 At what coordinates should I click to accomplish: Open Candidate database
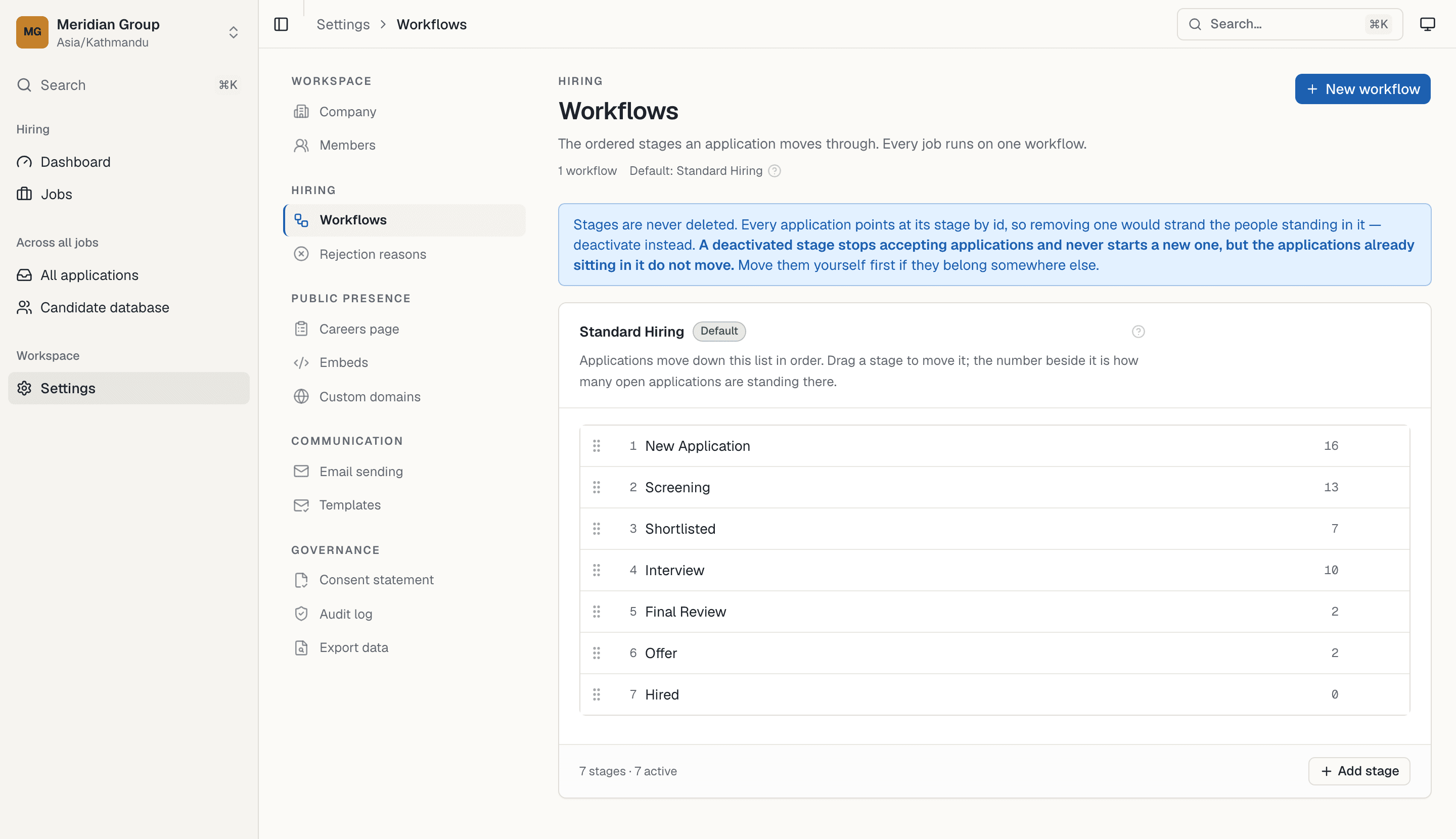point(128,308)
